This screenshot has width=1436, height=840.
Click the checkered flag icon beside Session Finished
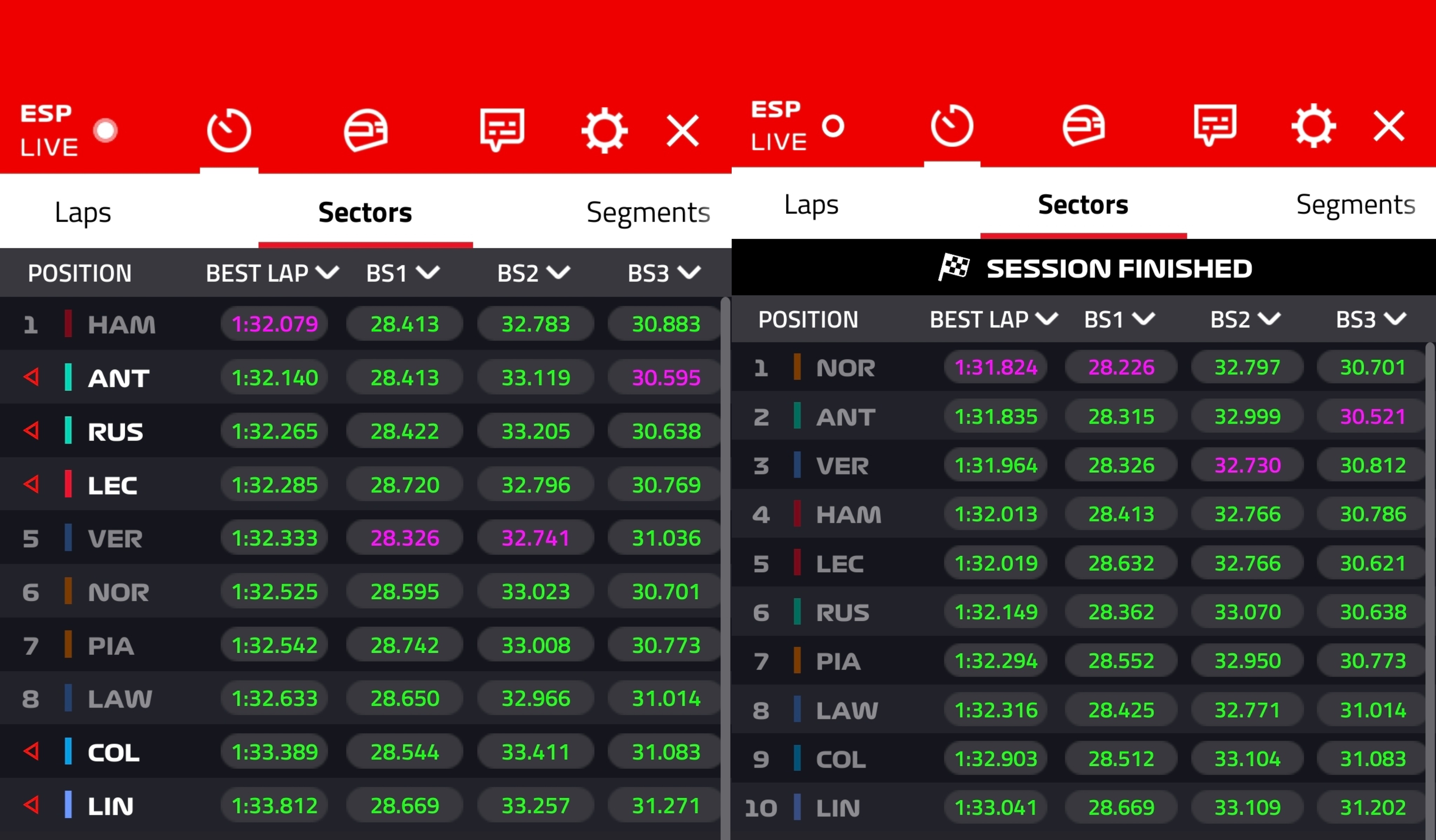[x=955, y=267]
